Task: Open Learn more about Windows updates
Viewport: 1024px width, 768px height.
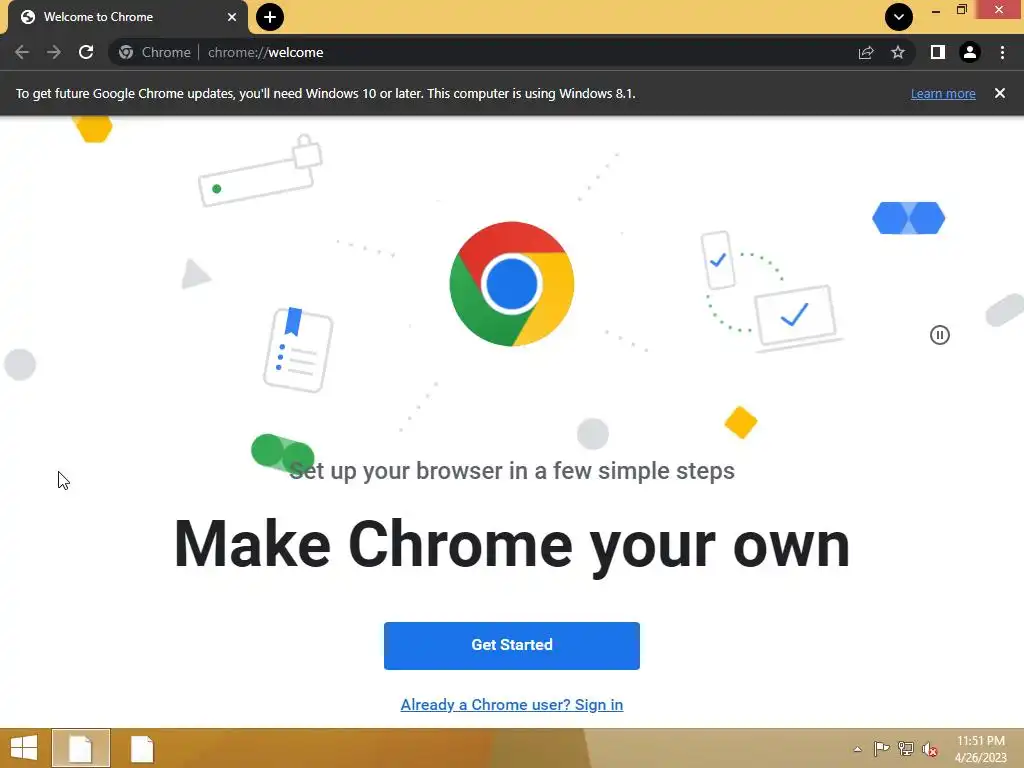Action: pos(943,93)
